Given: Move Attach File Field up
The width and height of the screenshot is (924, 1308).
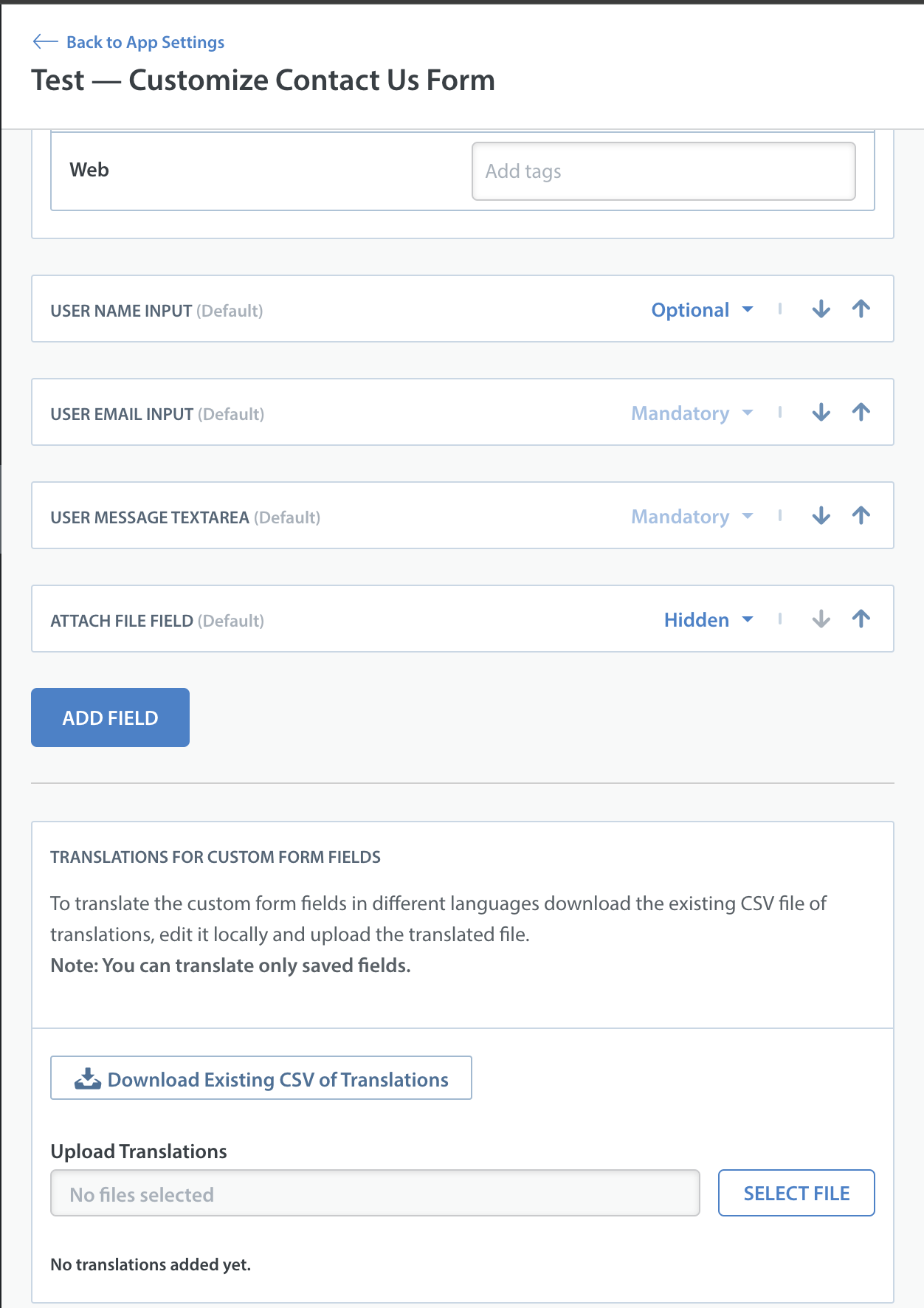Looking at the screenshot, I should (x=861, y=619).
